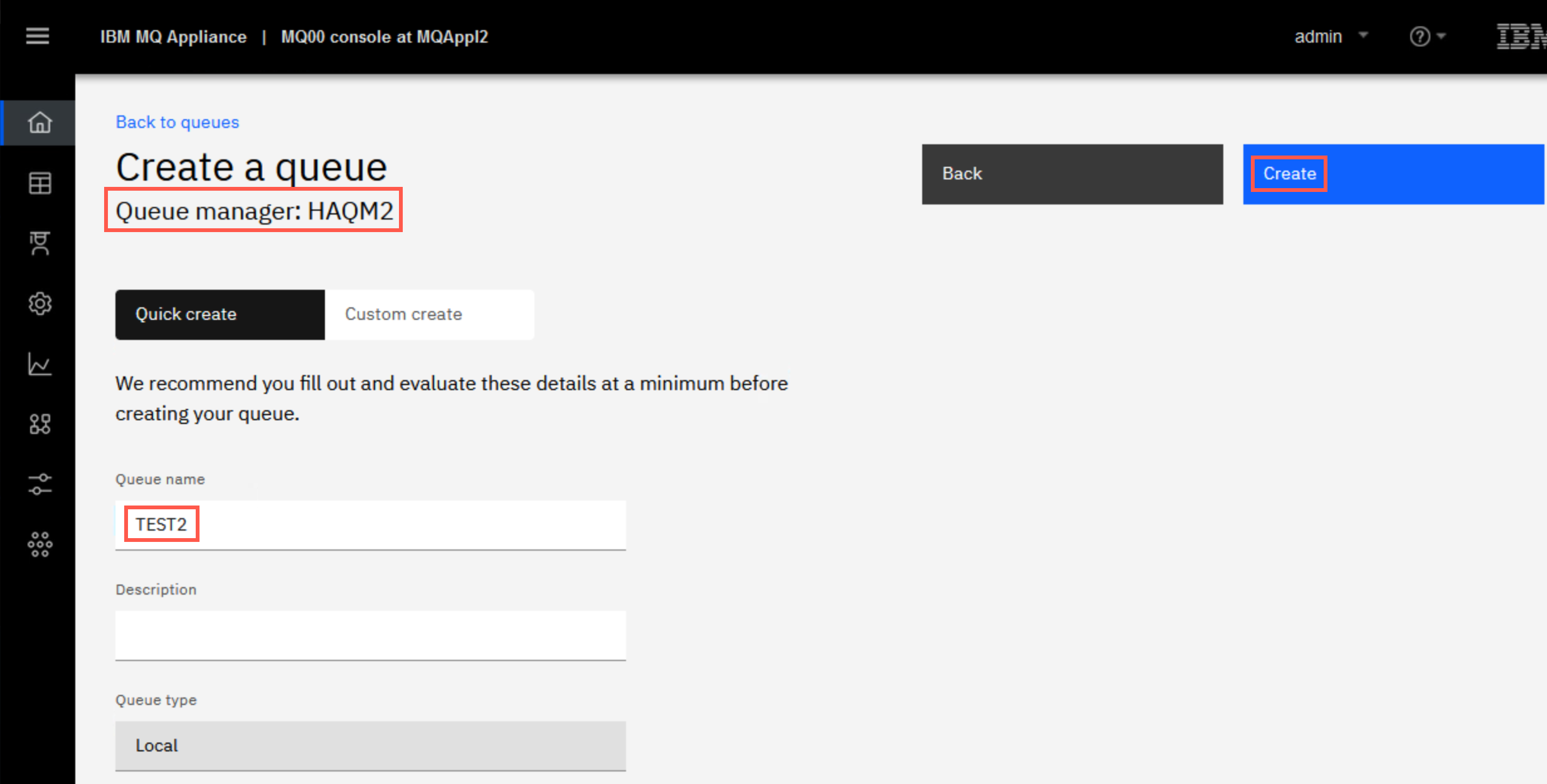Open the settings gear sidebar icon

(x=40, y=304)
